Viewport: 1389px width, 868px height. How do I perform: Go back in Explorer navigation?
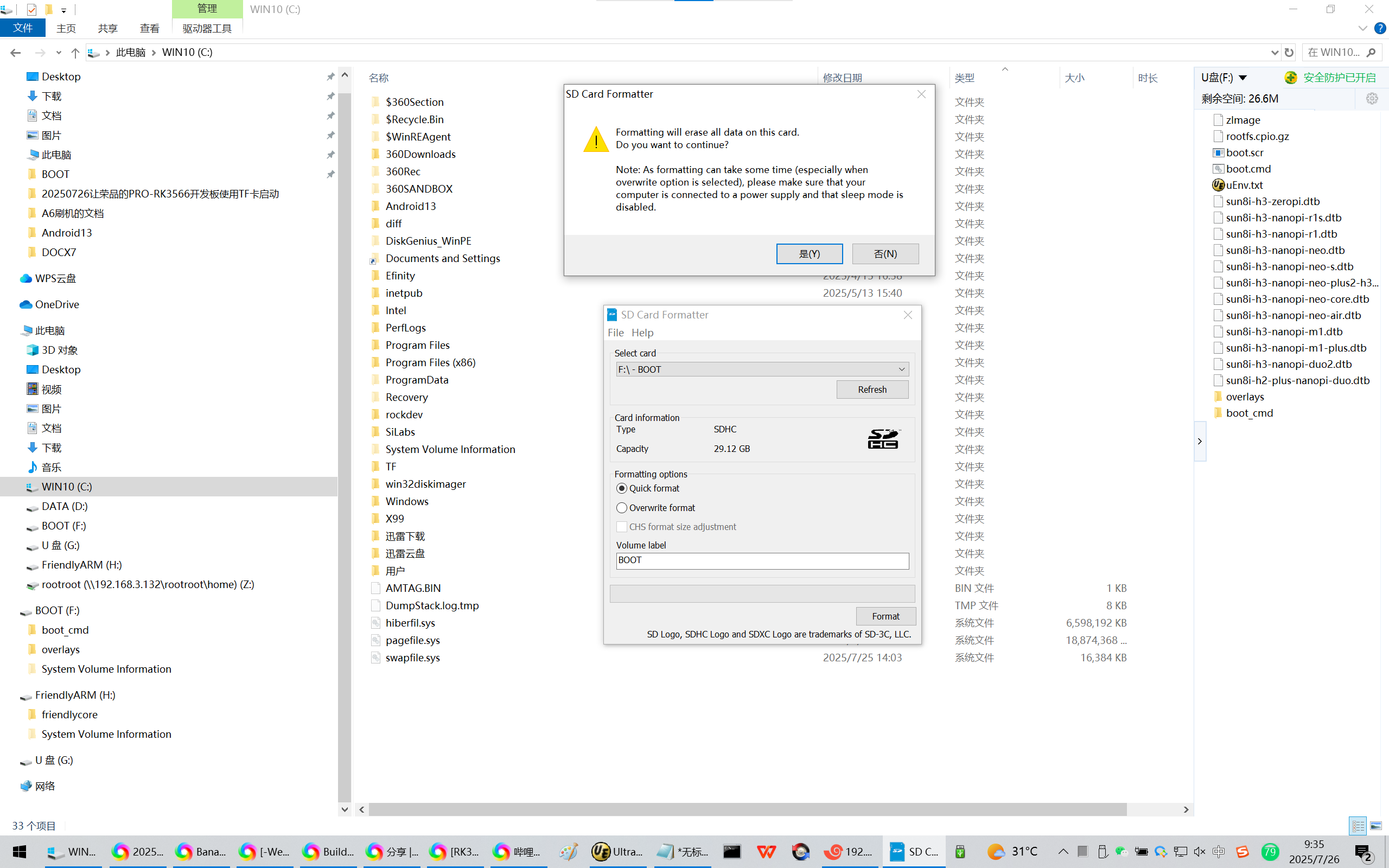tap(16, 52)
